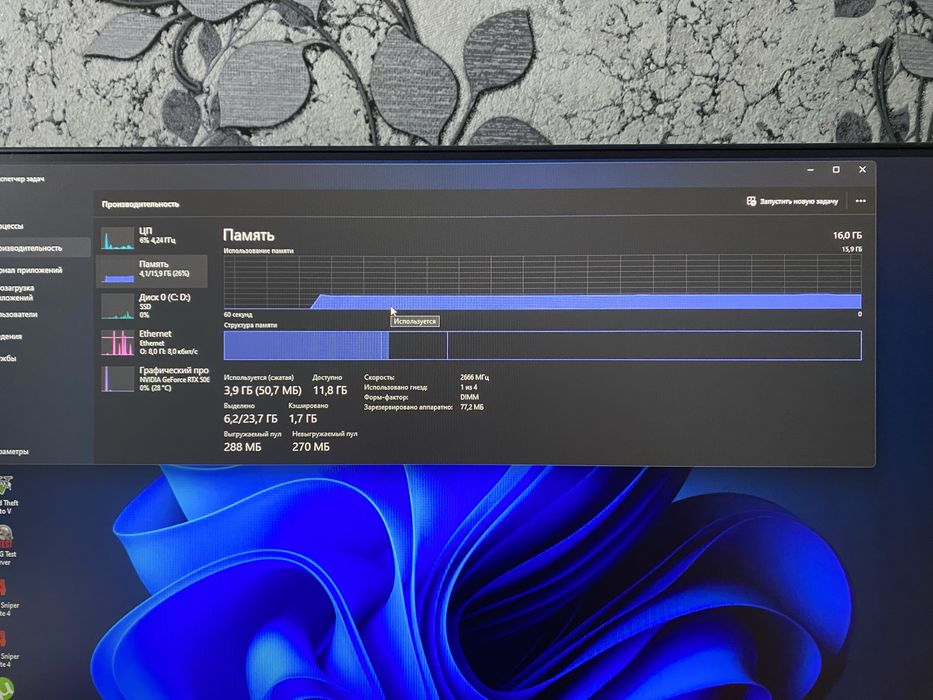933x700 pixels.
Task: Click the form factor value DIMM
Action: [469, 397]
